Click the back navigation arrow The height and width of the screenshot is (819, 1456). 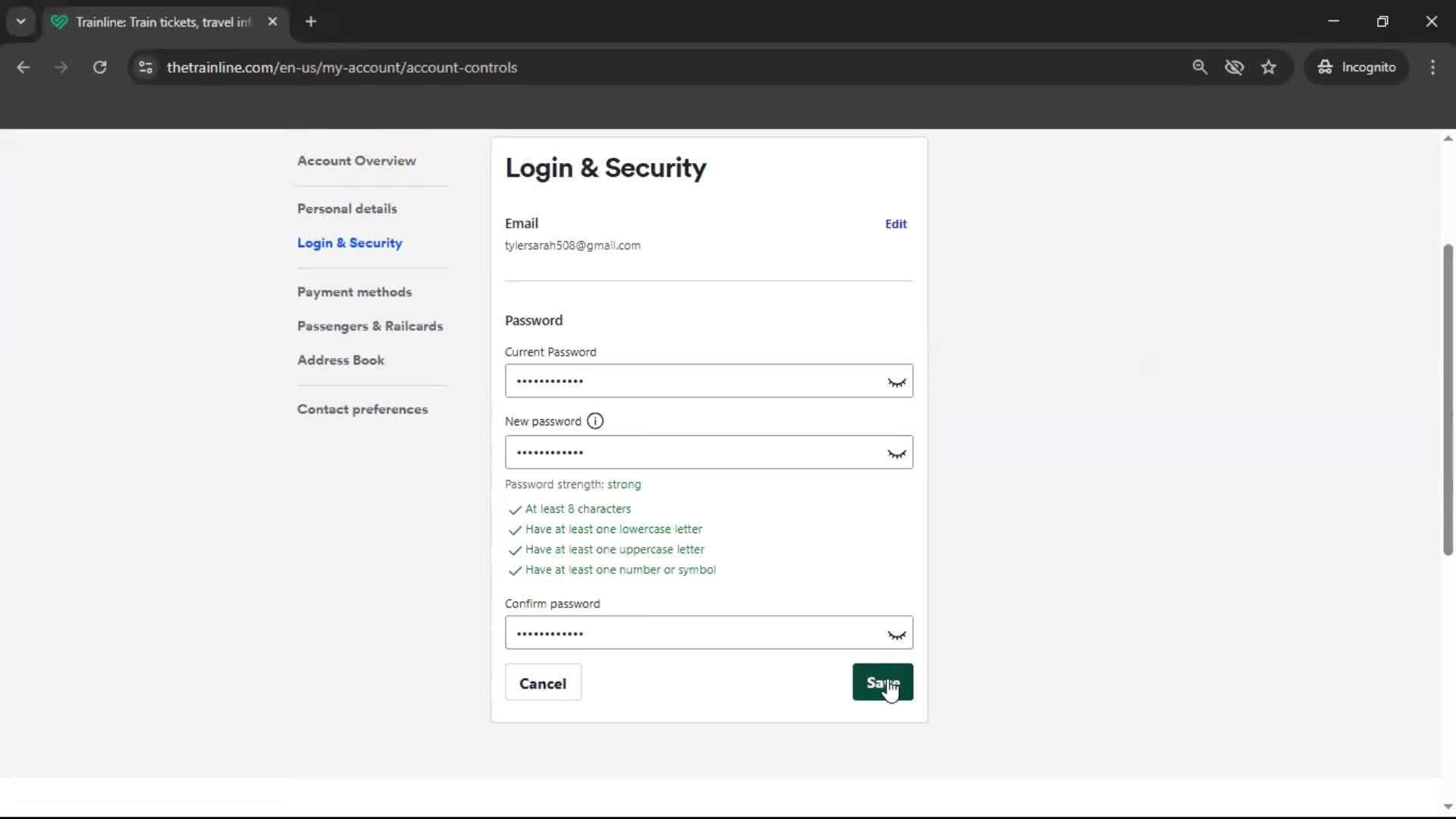(23, 67)
